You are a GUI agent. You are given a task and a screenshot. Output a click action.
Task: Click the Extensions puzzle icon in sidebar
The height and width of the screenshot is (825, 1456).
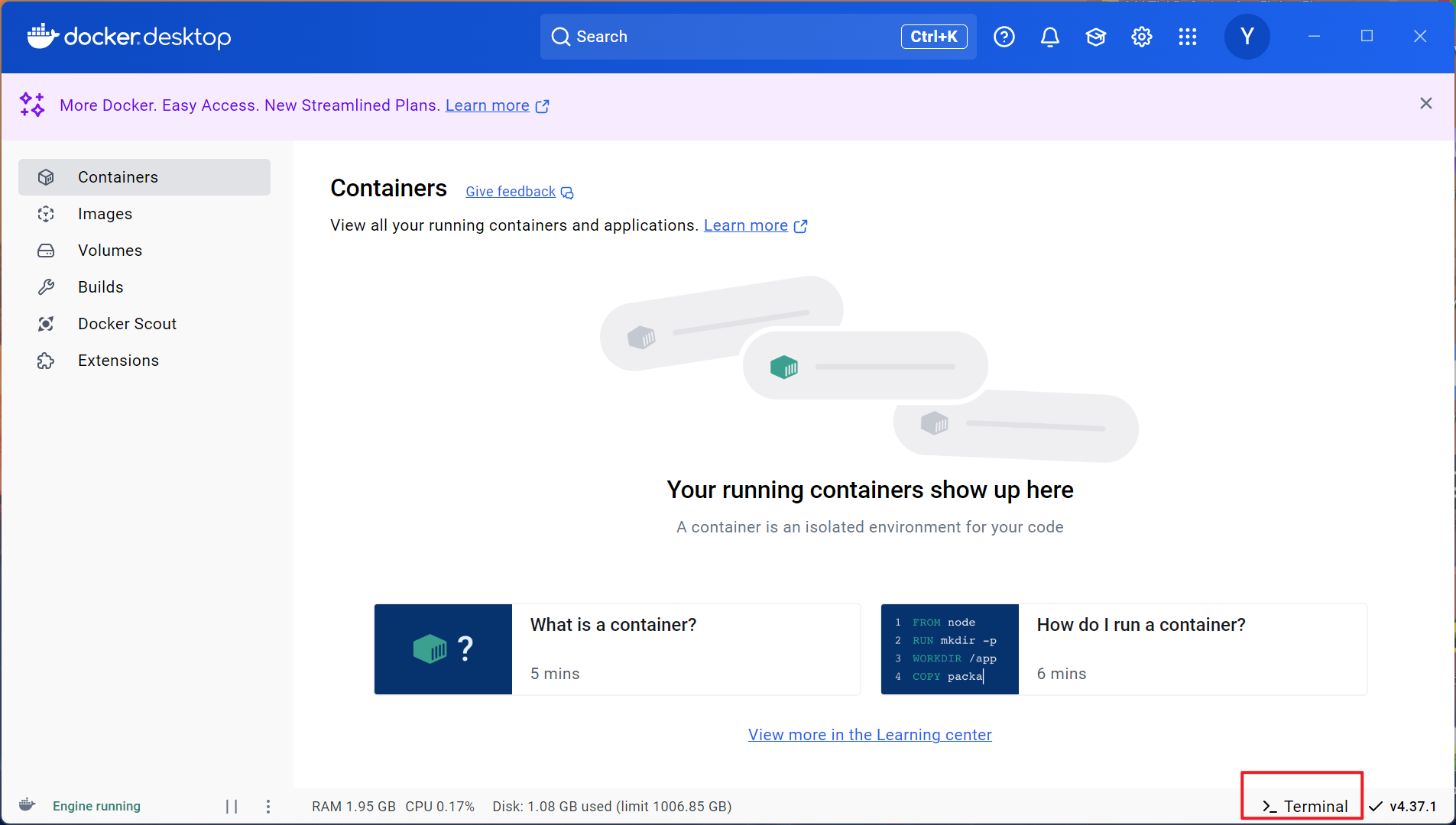(x=46, y=361)
